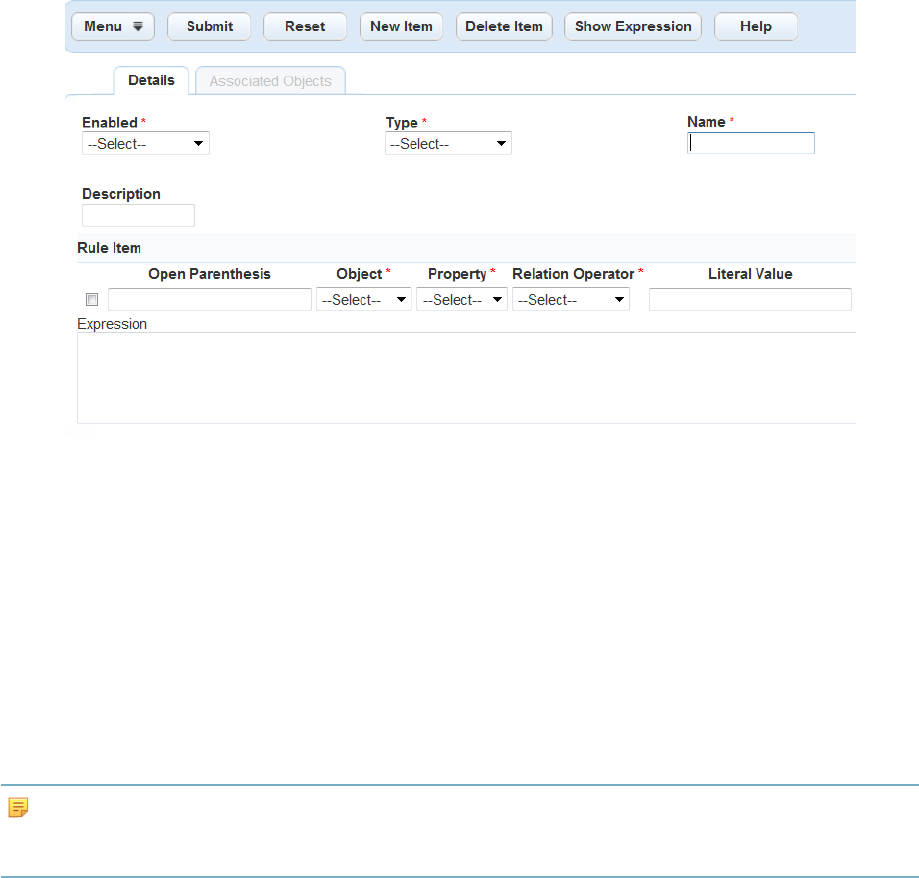This screenshot has width=919, height=878.
Task: Click the Literal Value field
Action: (x=750, y=300)
